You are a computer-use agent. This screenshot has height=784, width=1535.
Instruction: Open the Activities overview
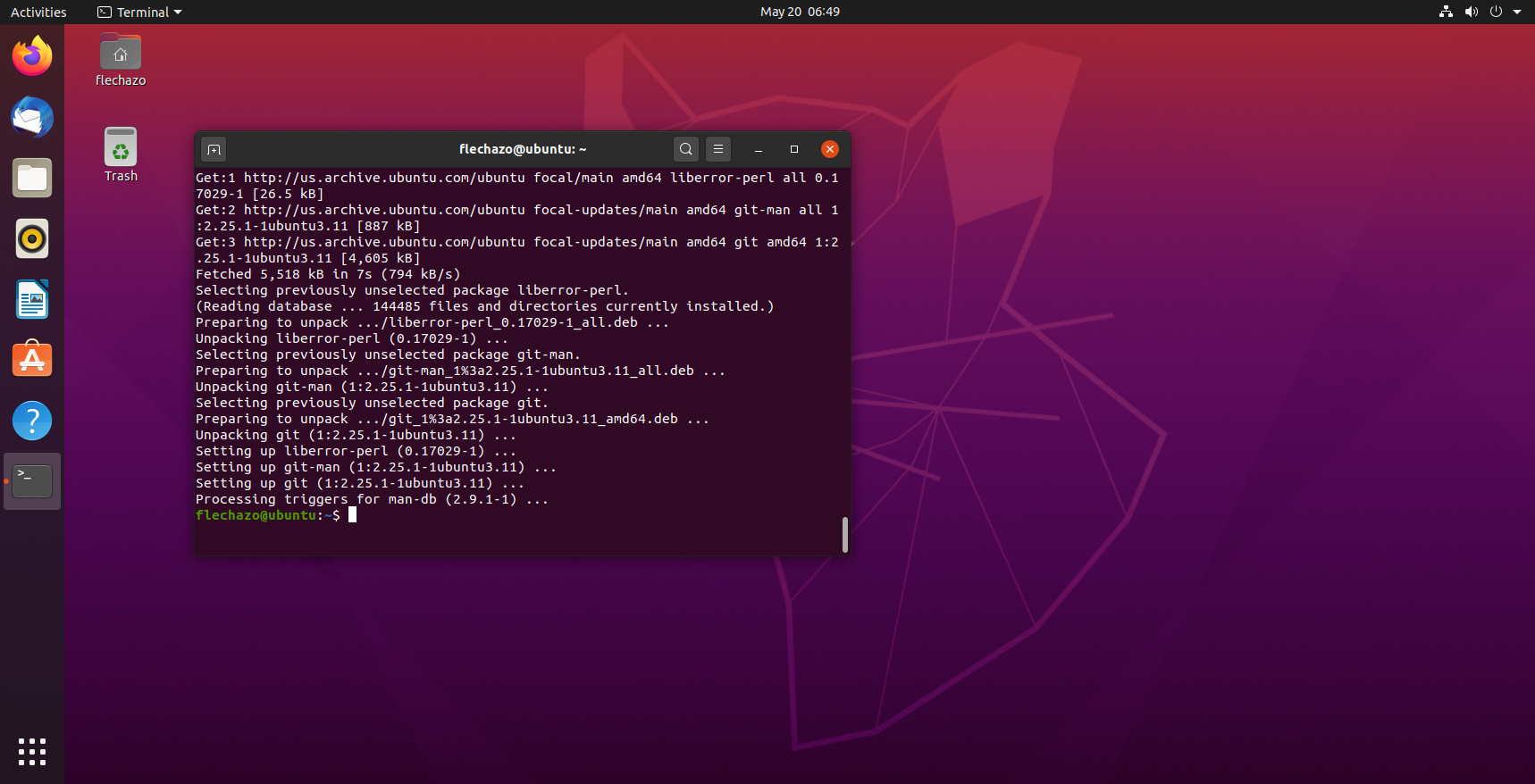38,13
